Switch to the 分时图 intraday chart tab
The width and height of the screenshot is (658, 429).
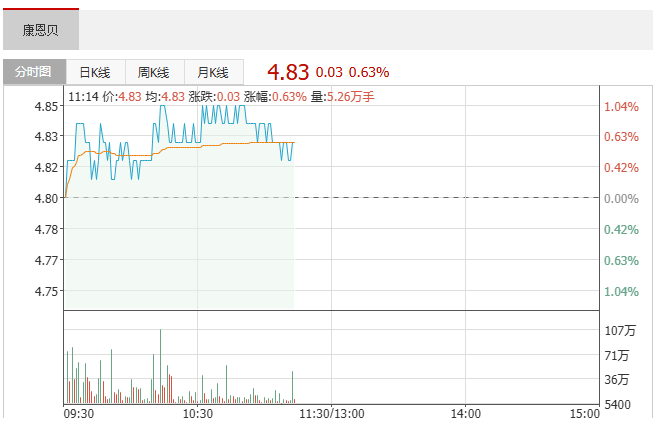click(x=34, y=73)
